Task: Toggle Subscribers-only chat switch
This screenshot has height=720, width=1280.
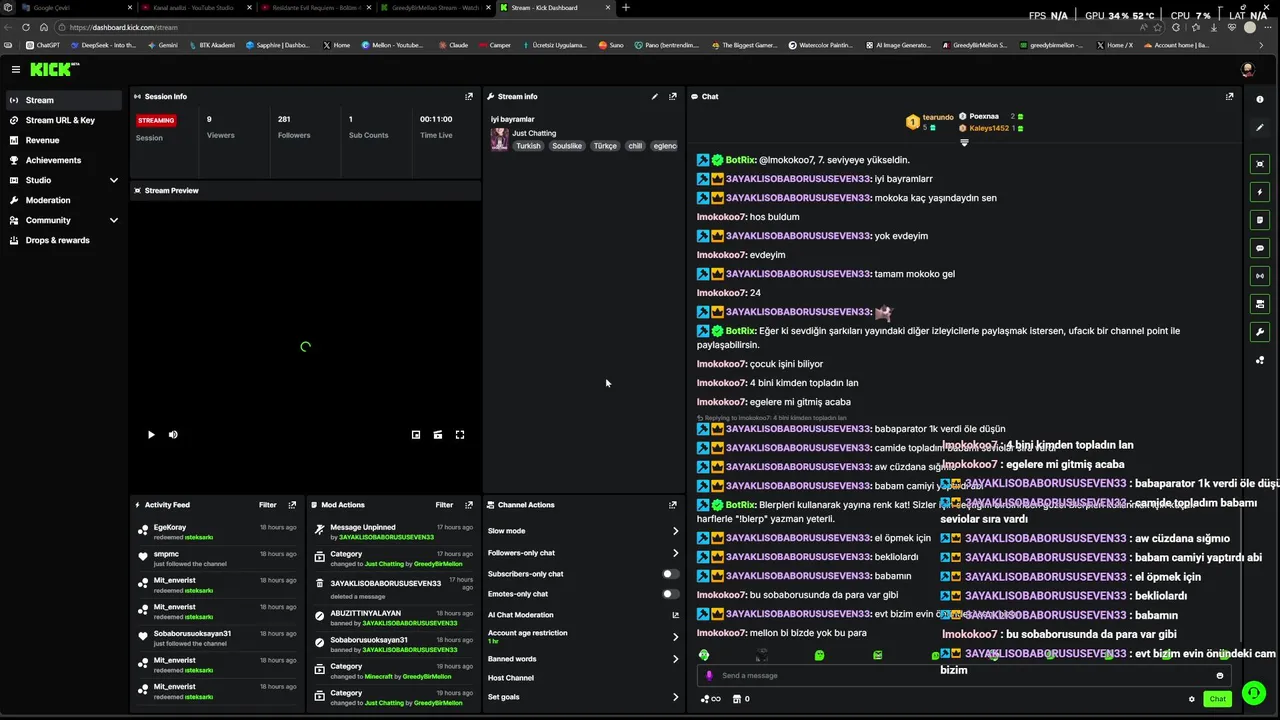Action: (x=671, y=574)
